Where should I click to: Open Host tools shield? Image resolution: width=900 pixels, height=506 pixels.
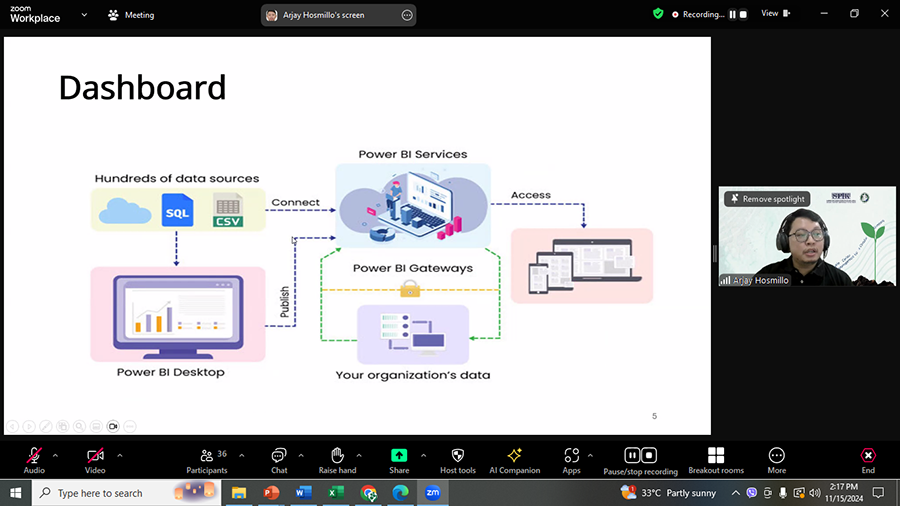tap(457, 461)
